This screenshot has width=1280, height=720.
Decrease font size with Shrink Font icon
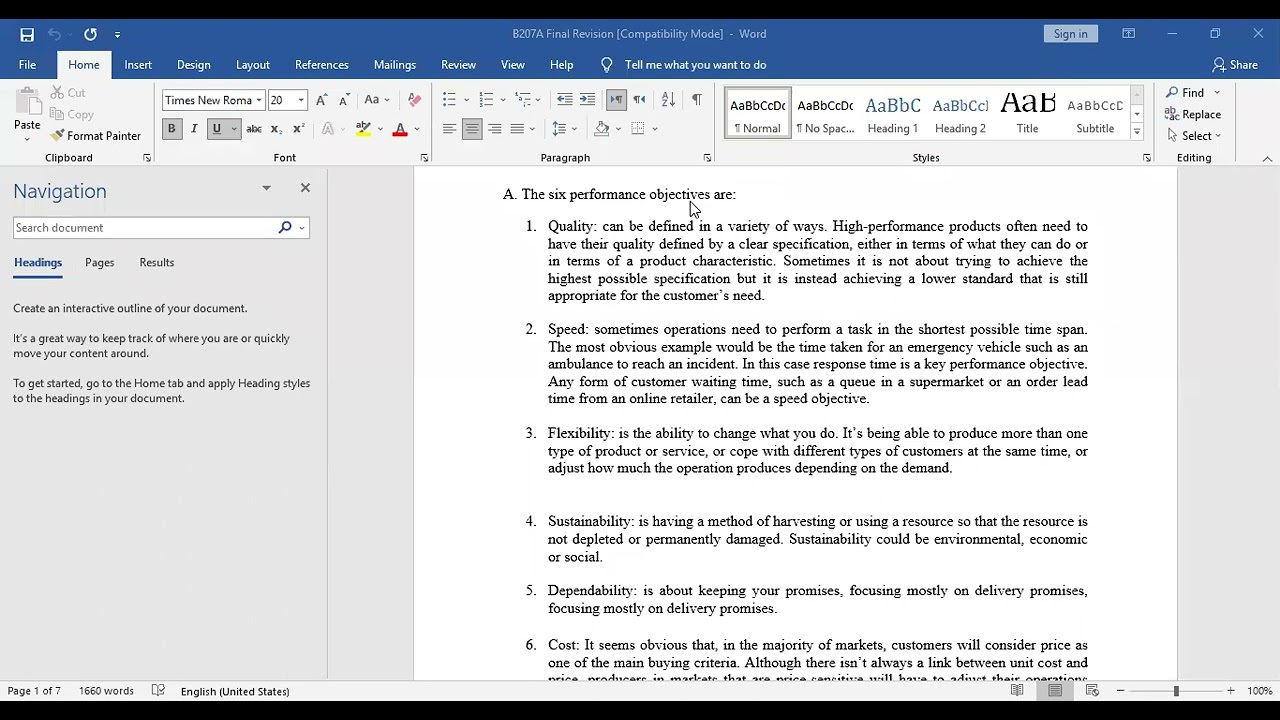pos(344,100)
